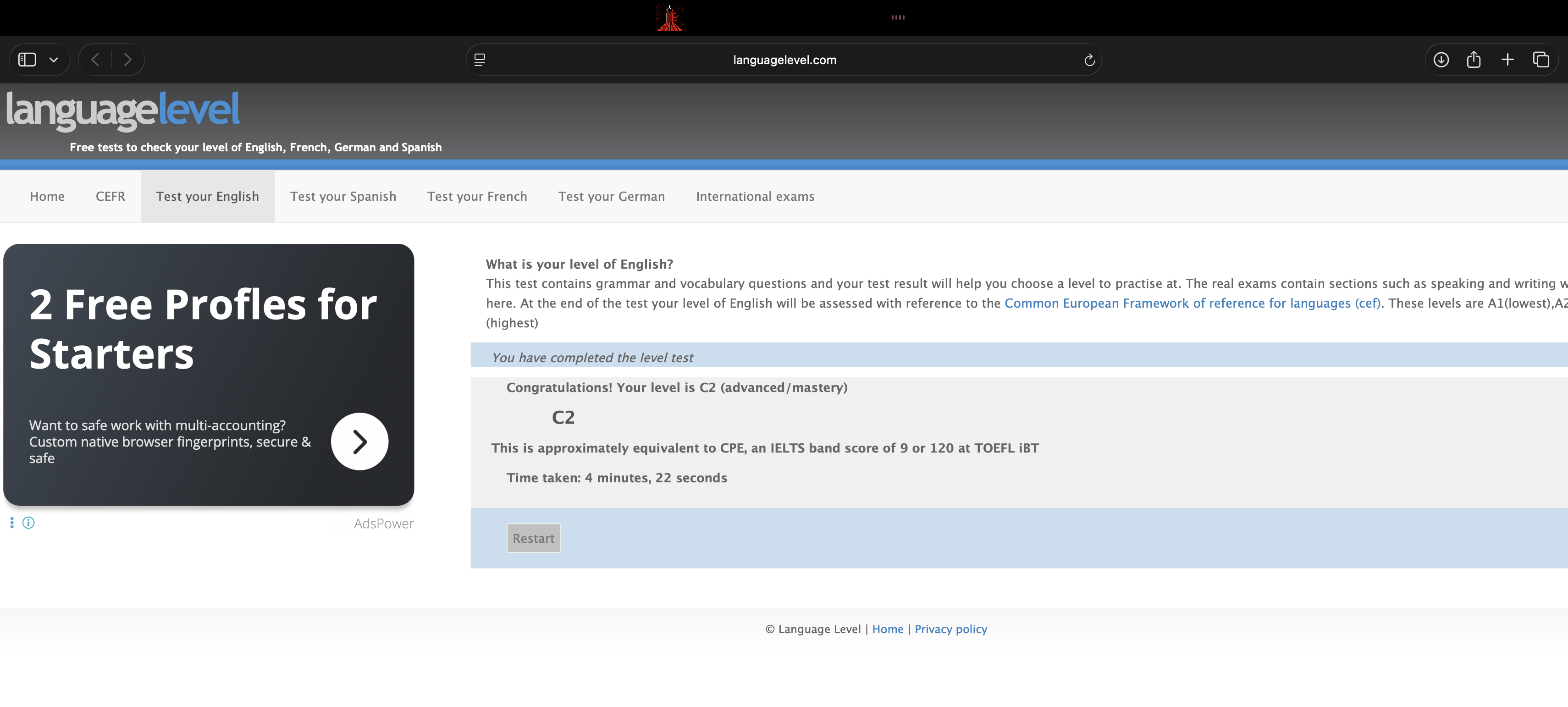Image resolution: width=1568 pixels, height=707 pixels.
Task: Click the ad's round arrow button
Action: click(x=359, y=442)
